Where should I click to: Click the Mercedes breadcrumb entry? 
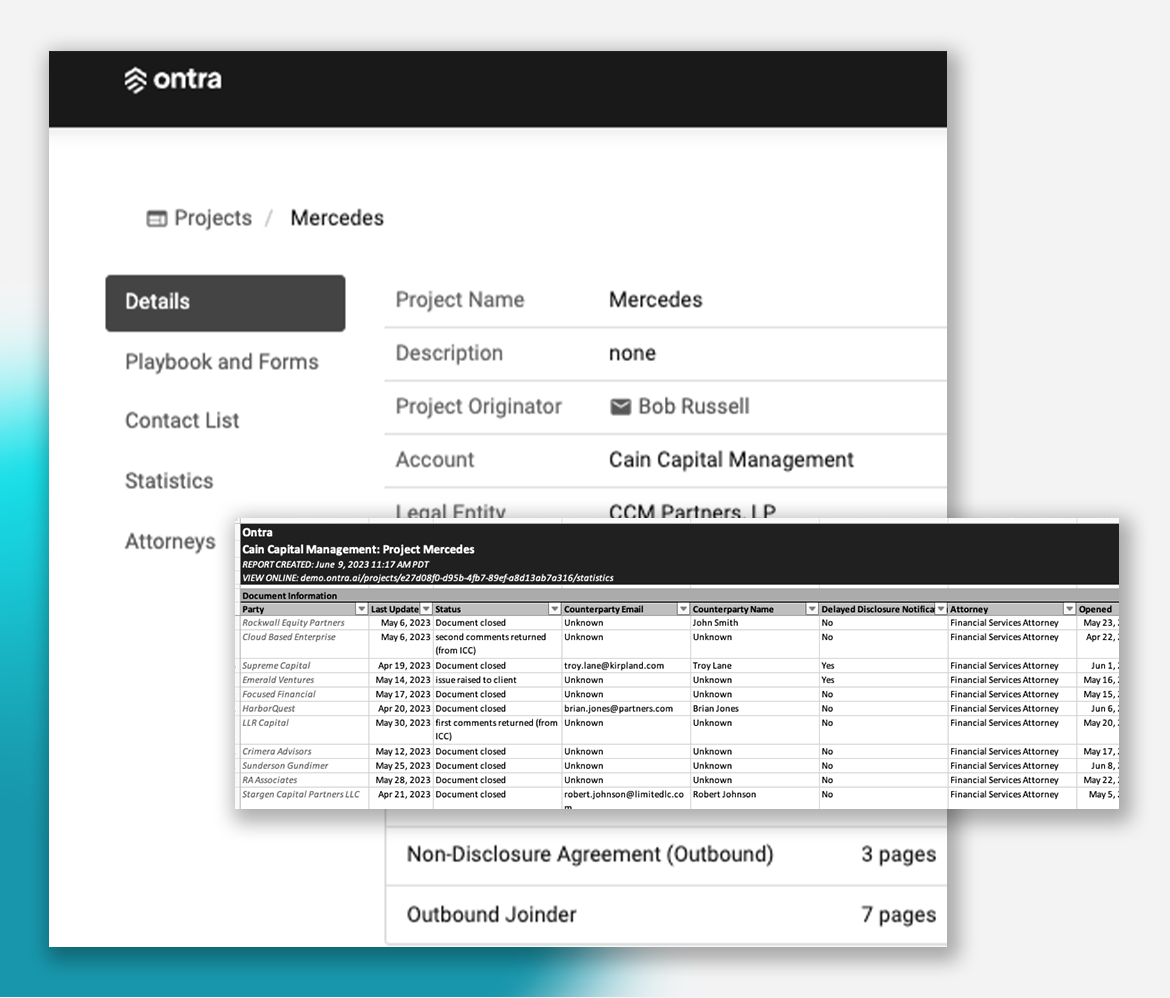[x=337, y=218]
